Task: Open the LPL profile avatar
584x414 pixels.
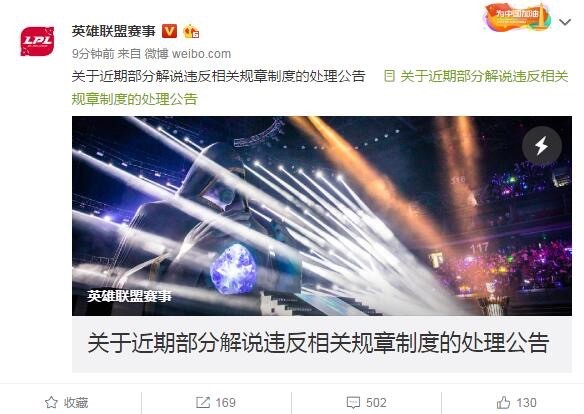Action: click(37, 41)
